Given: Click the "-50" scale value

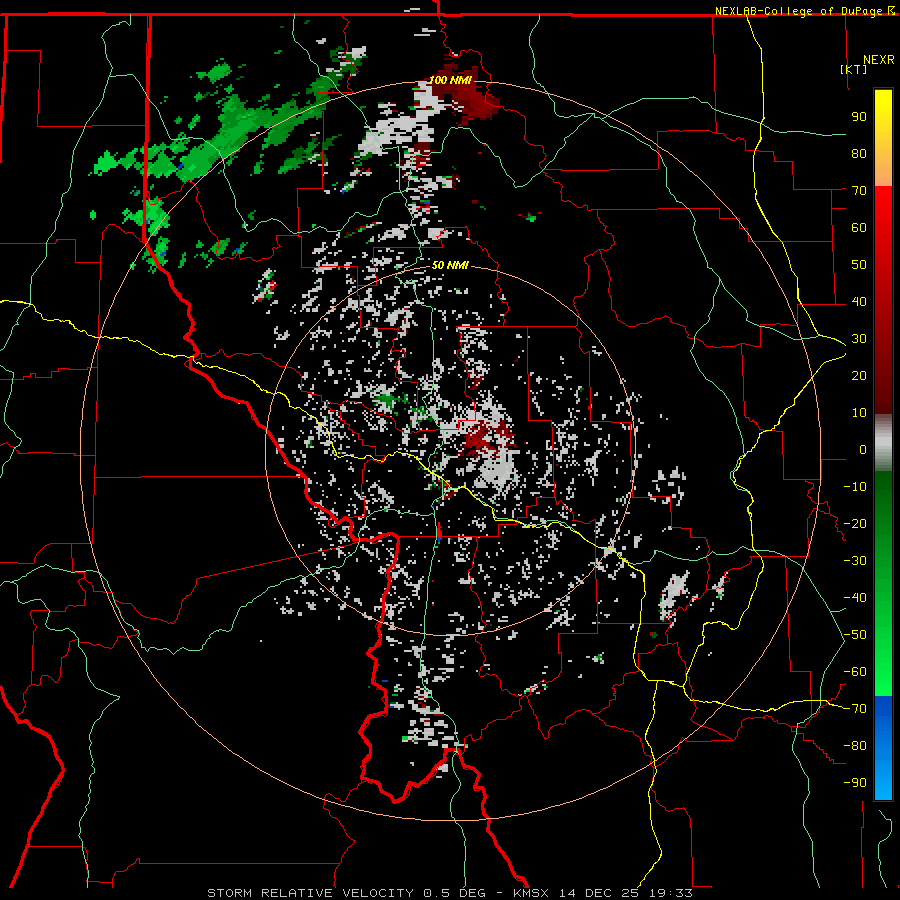Looking at the screenshot, I should point(855,635).
